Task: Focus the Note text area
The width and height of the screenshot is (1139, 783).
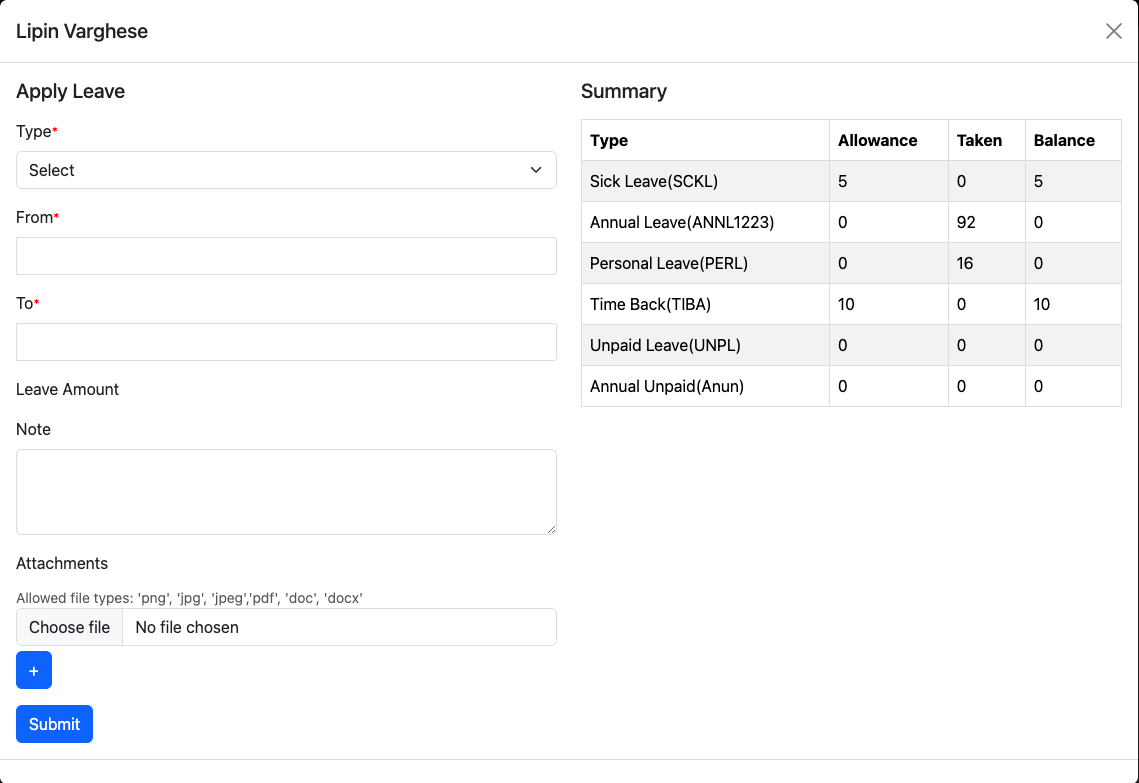Action: point(286,491)
